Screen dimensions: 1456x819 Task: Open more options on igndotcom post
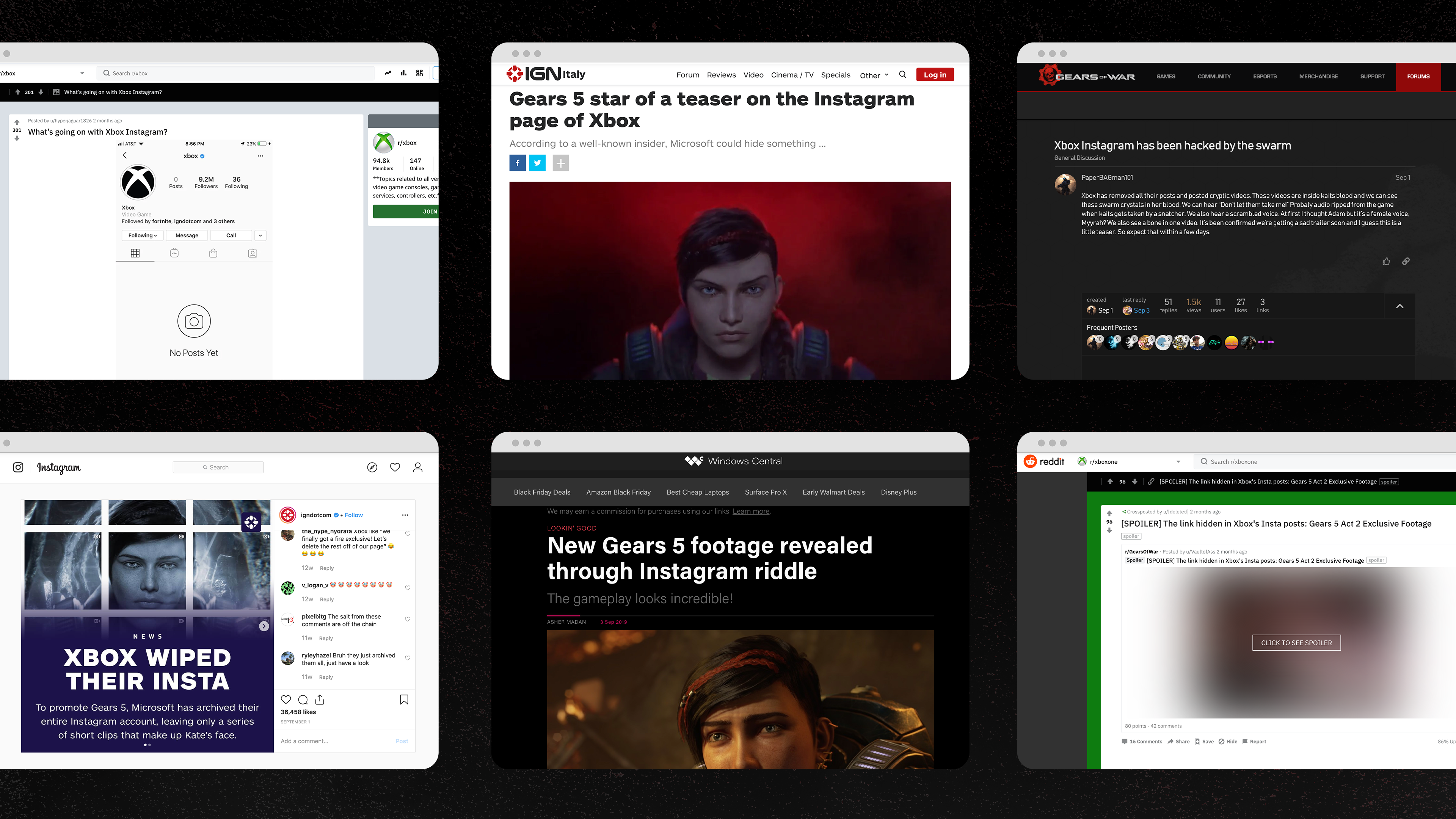(x=405, y=515)
